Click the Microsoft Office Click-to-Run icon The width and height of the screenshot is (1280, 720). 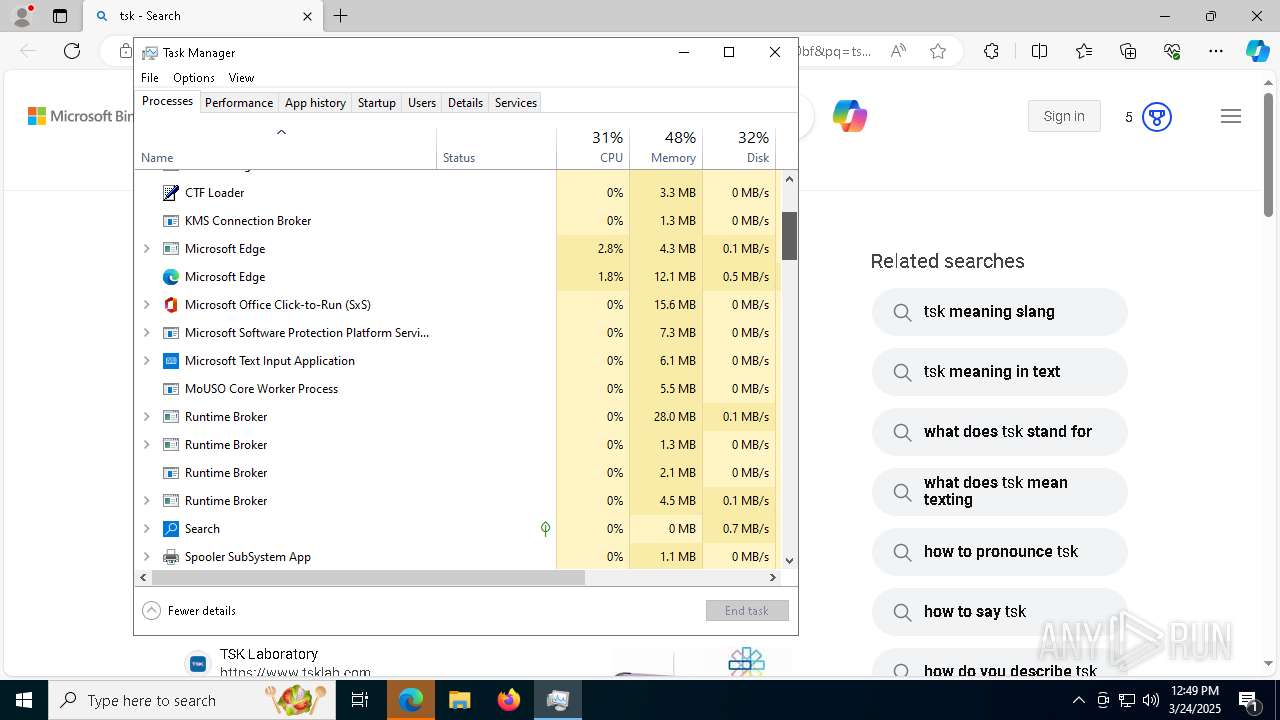click(x=170, y=304)
